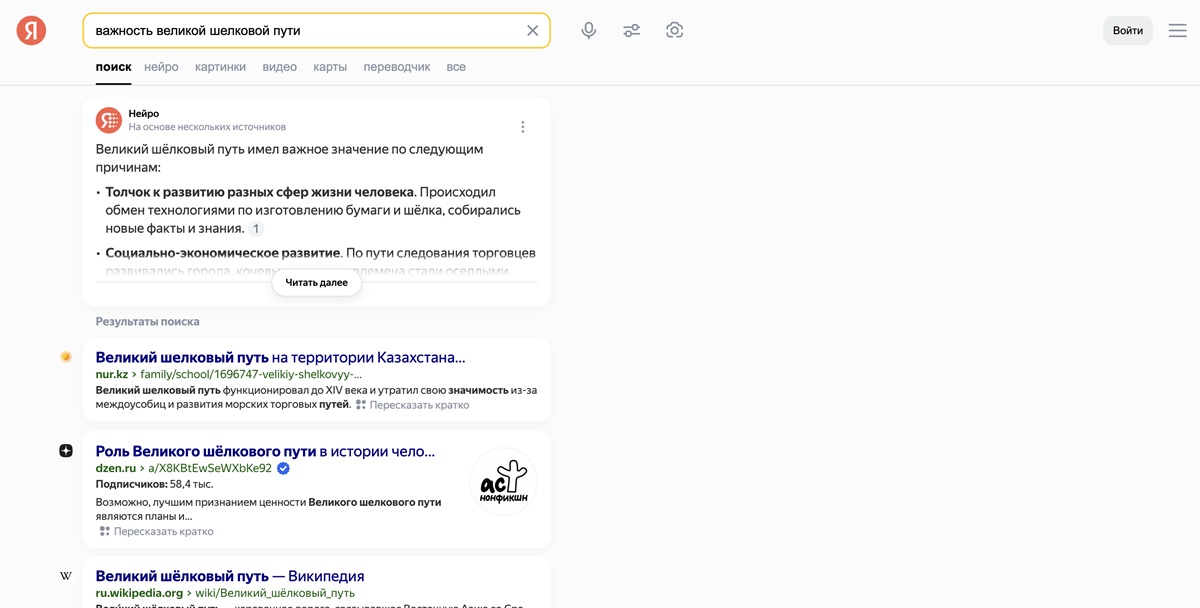Click the verified badge next to the dzen.ru link
Screen dimensions: 1200x608
(x=283, y=468)
